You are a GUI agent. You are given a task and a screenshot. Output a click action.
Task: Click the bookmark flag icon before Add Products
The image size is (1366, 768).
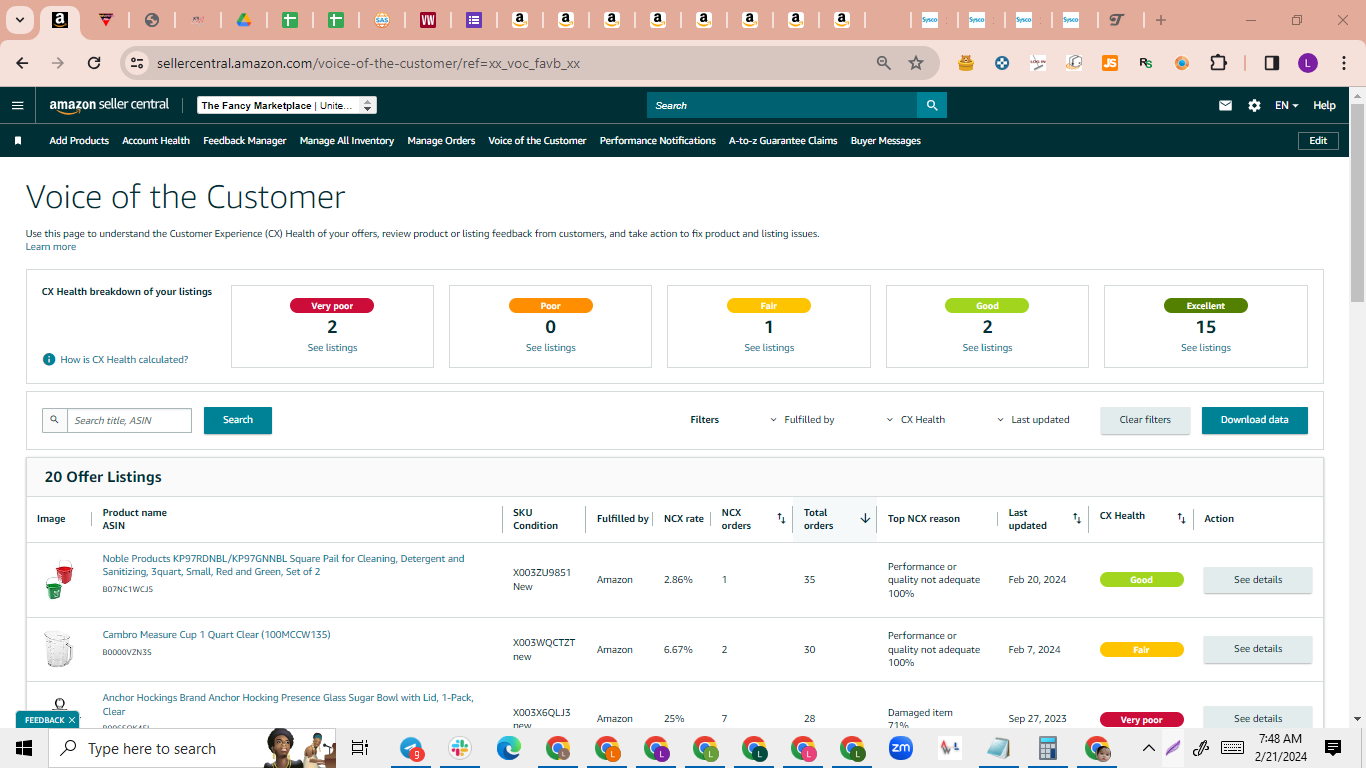(x=18, y=141)
